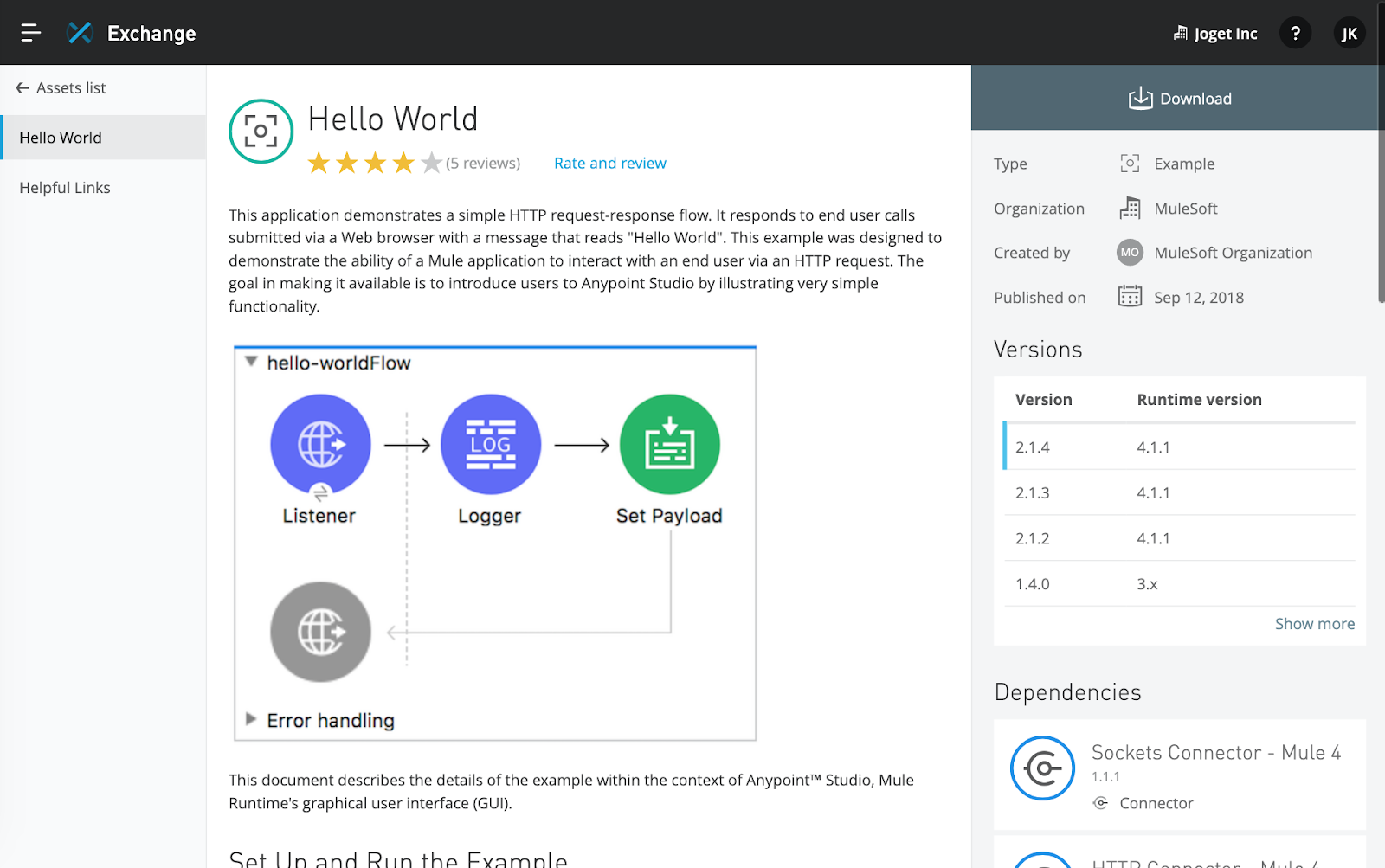Click the grey response listener icon
Screen dimensions: 1385x868
coord(320,632)
